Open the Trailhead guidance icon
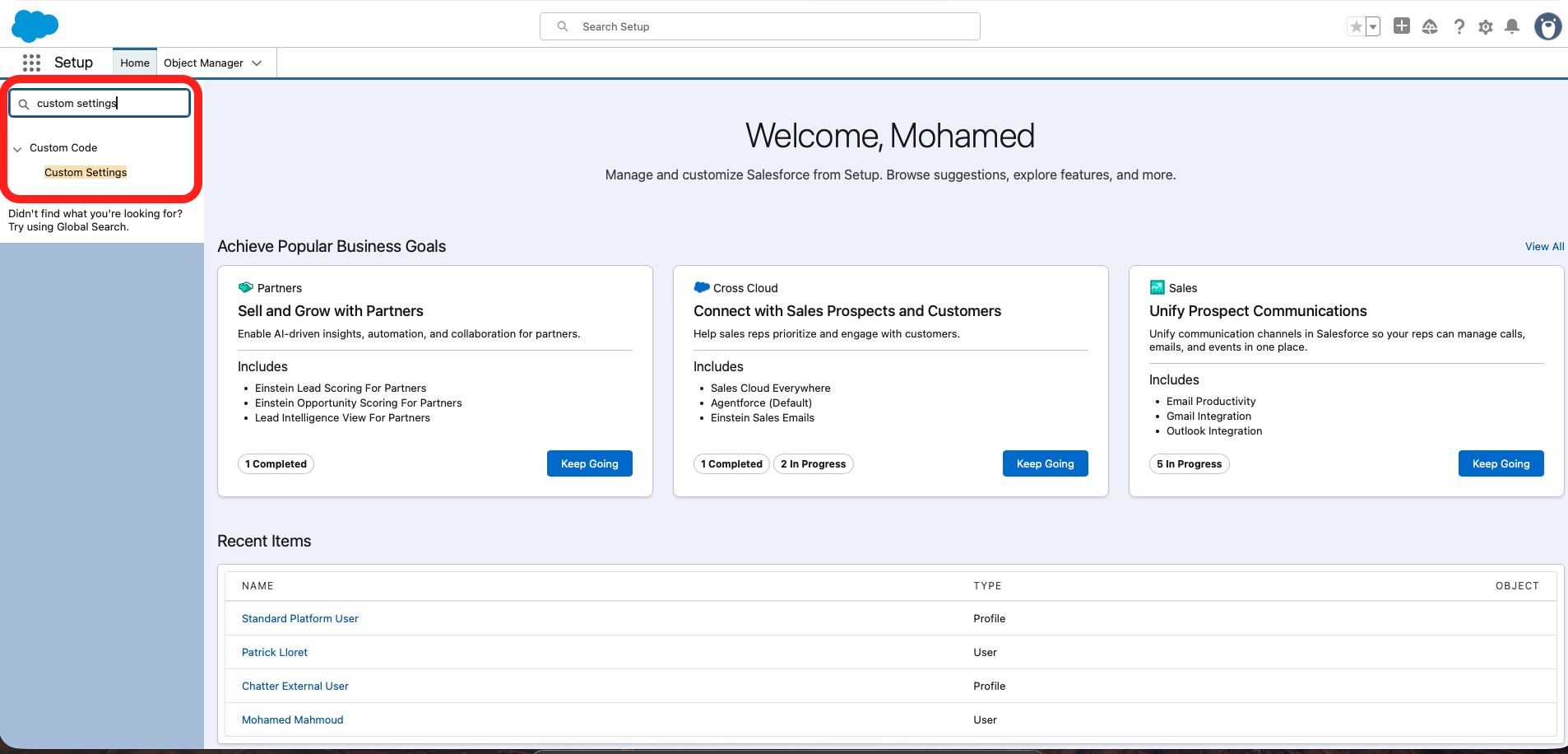Screen dimensions: 1568x754 tap(1430, 27)
